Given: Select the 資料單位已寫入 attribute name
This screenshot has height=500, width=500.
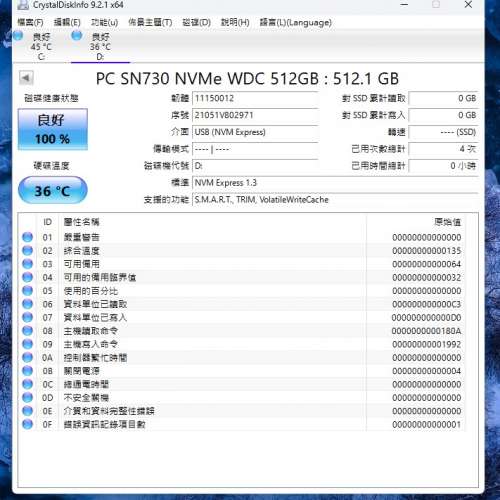Looking at the screenshot, I should (x=95, y=317).
